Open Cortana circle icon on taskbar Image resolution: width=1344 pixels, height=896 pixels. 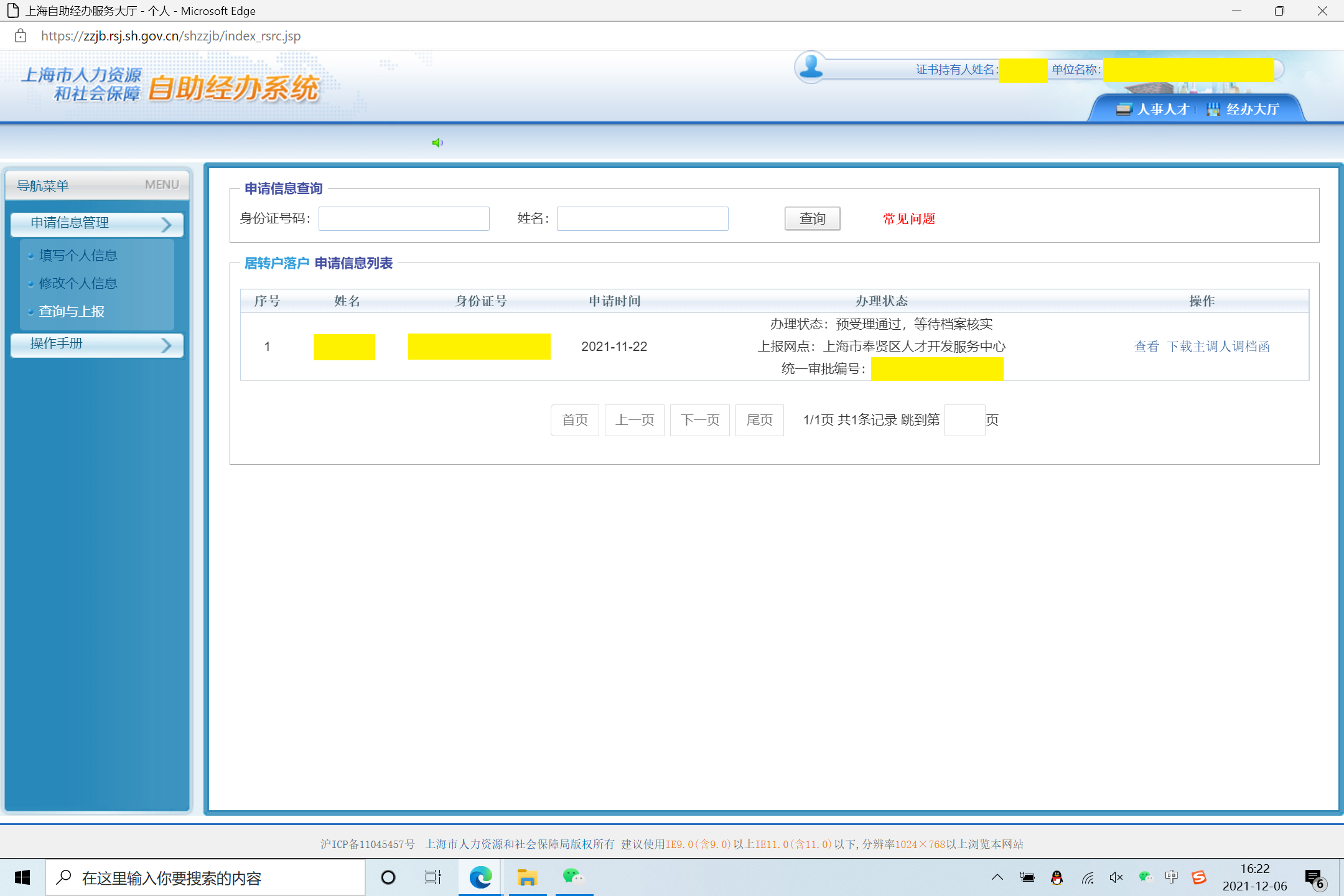388,878
